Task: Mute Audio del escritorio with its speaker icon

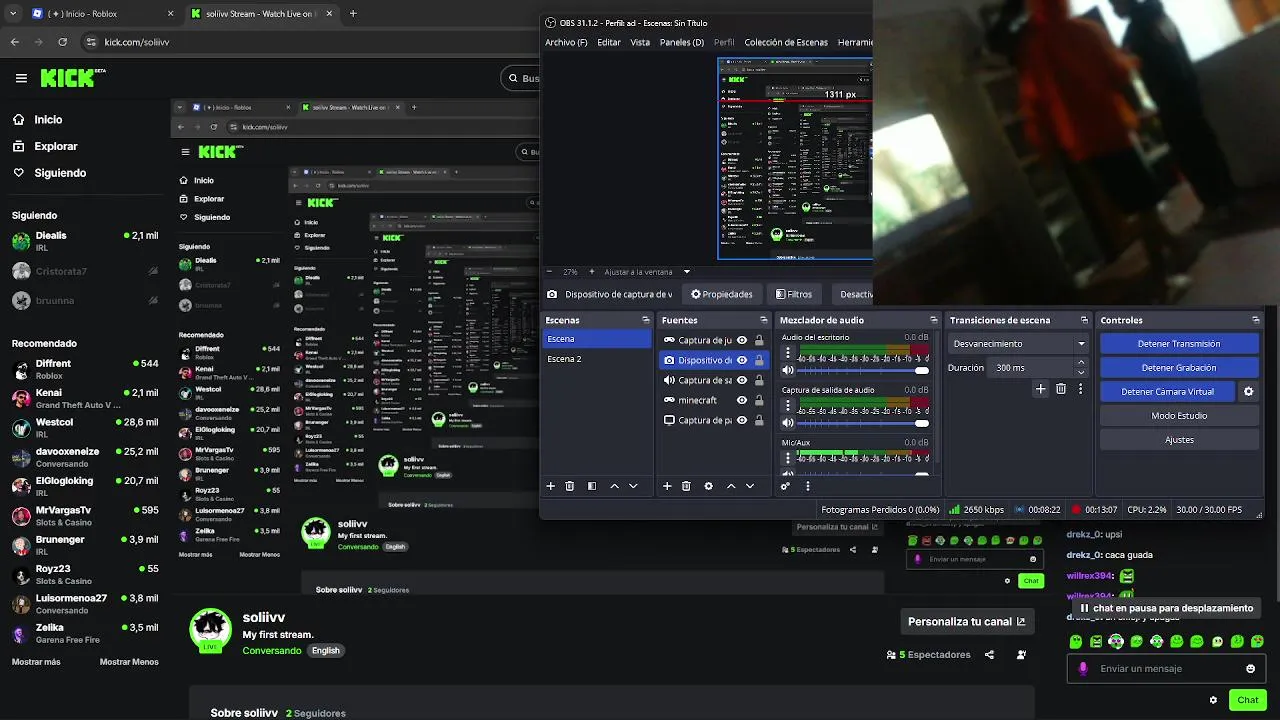Action: point(788,371)
